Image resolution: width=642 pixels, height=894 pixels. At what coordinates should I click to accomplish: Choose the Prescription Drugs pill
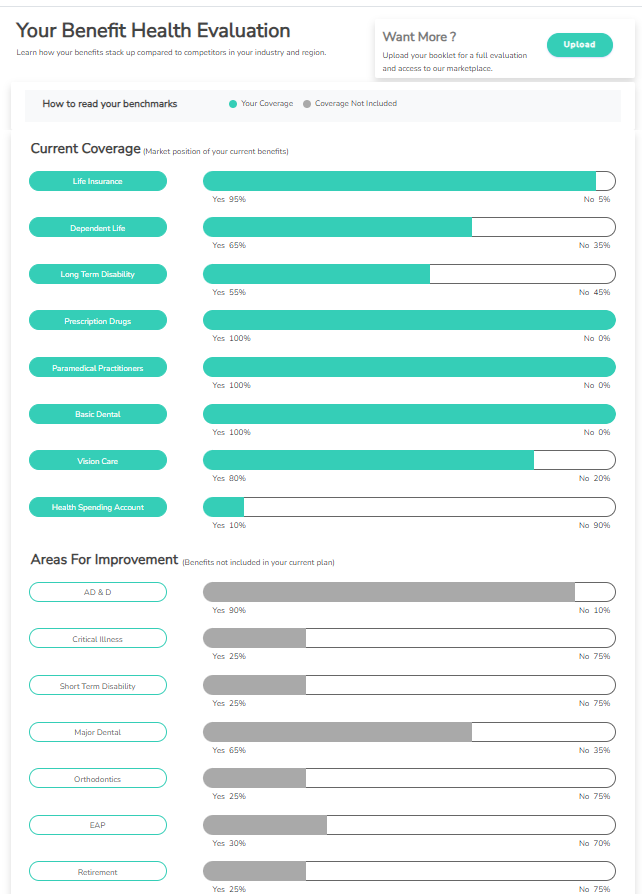point(97,320)
